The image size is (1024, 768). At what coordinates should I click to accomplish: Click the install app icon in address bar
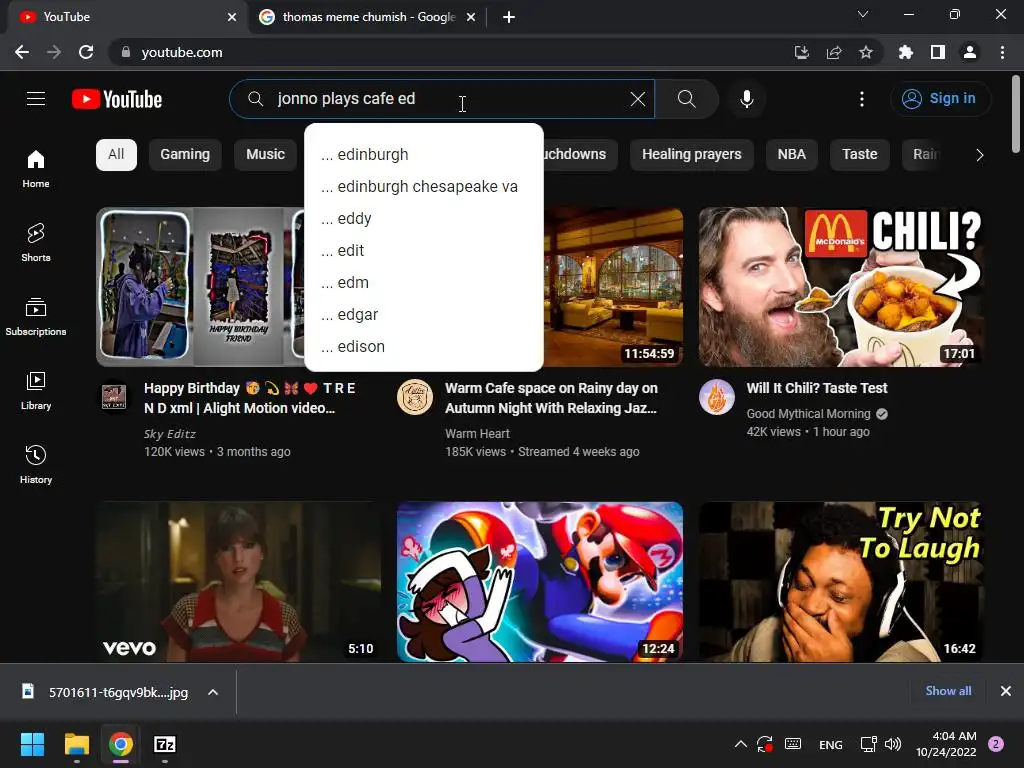point(801,52)
